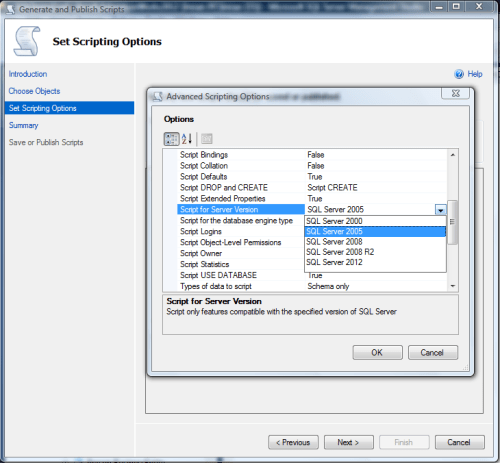
Task: Go to the Choose Objects wizard step
Action: pos(34,91)
